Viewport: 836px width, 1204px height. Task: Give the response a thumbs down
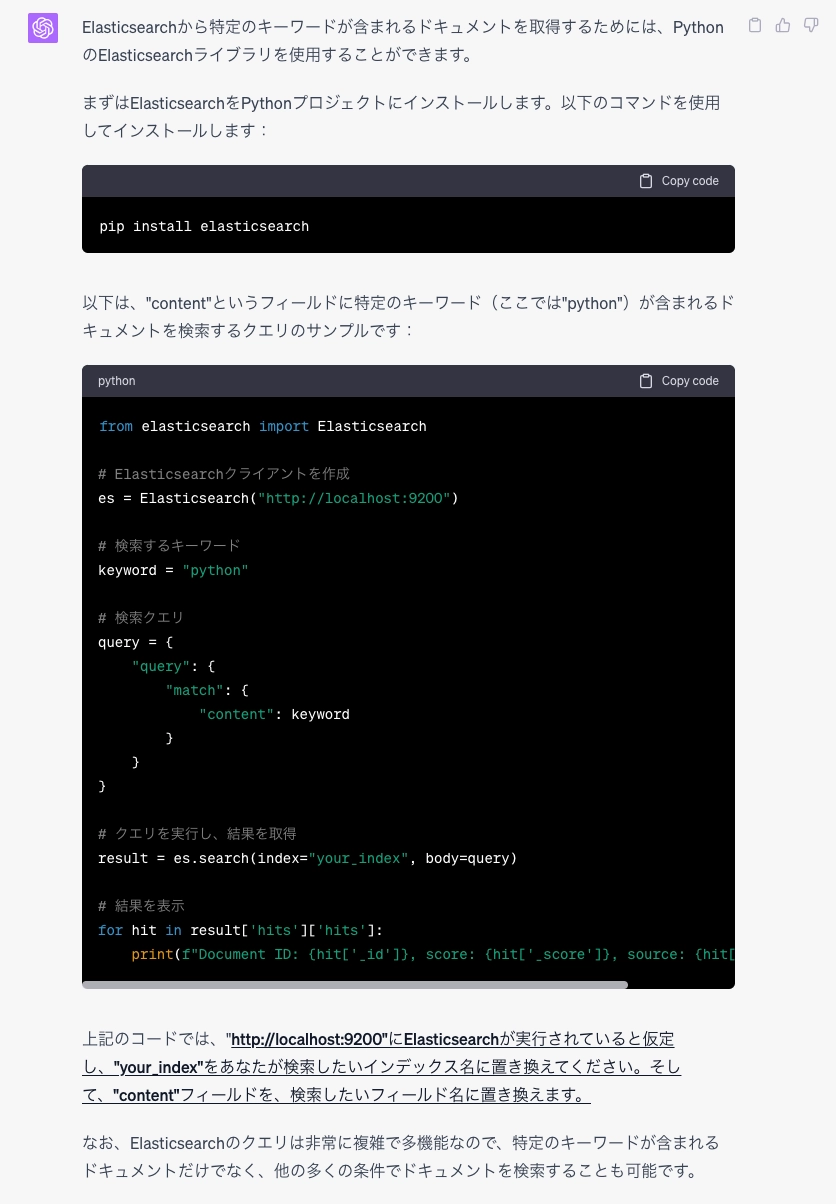[811, 26]
